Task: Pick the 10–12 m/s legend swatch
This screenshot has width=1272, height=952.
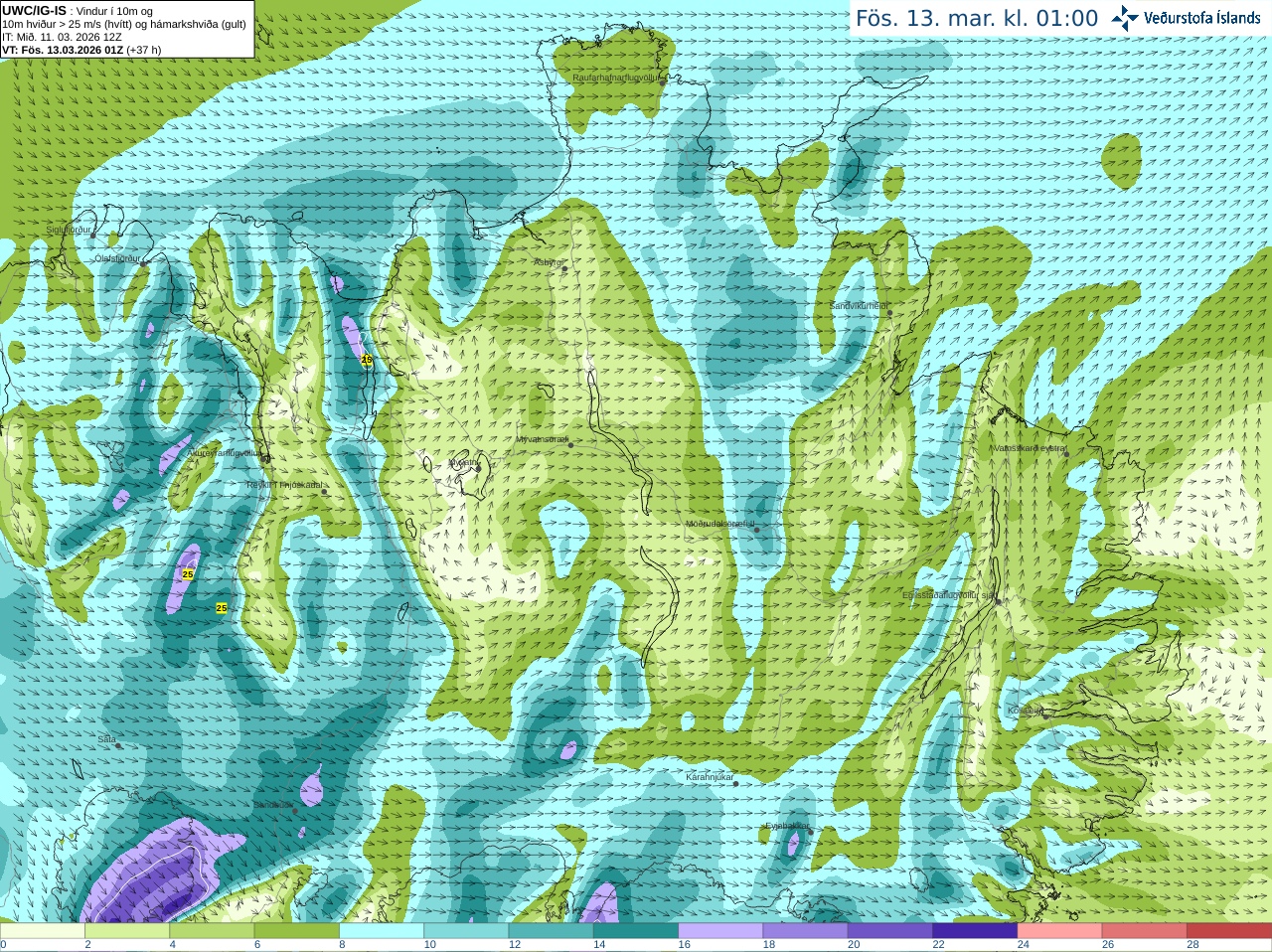Action: [466, 931]
